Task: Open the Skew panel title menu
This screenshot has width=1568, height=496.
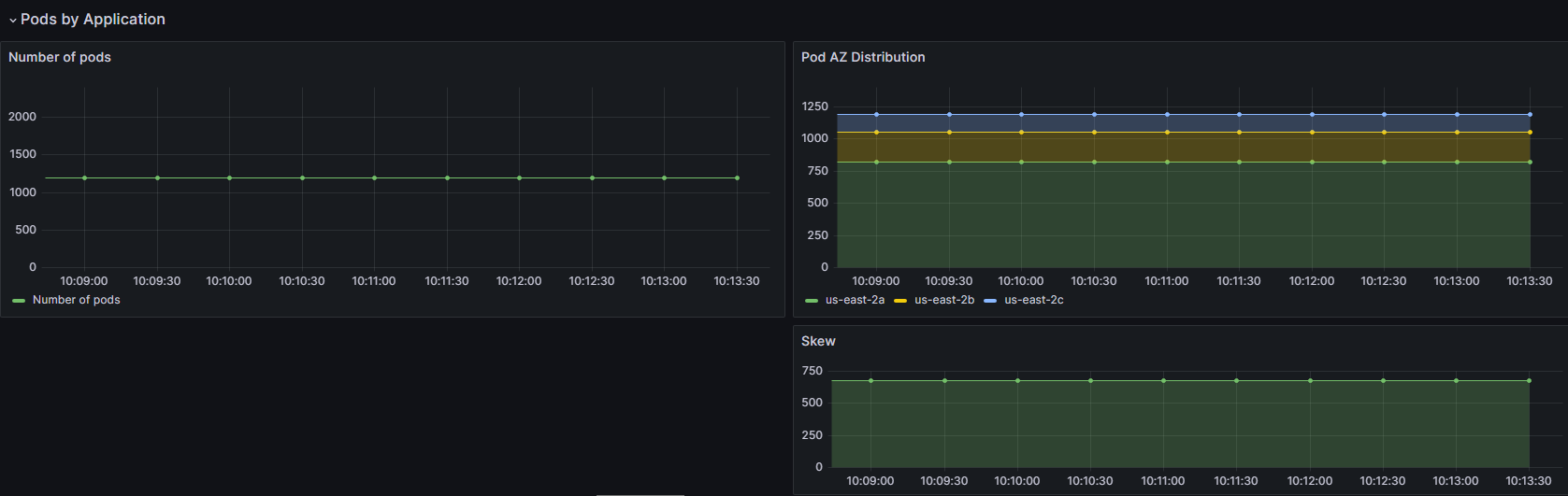Action: [x=818, y=341]
